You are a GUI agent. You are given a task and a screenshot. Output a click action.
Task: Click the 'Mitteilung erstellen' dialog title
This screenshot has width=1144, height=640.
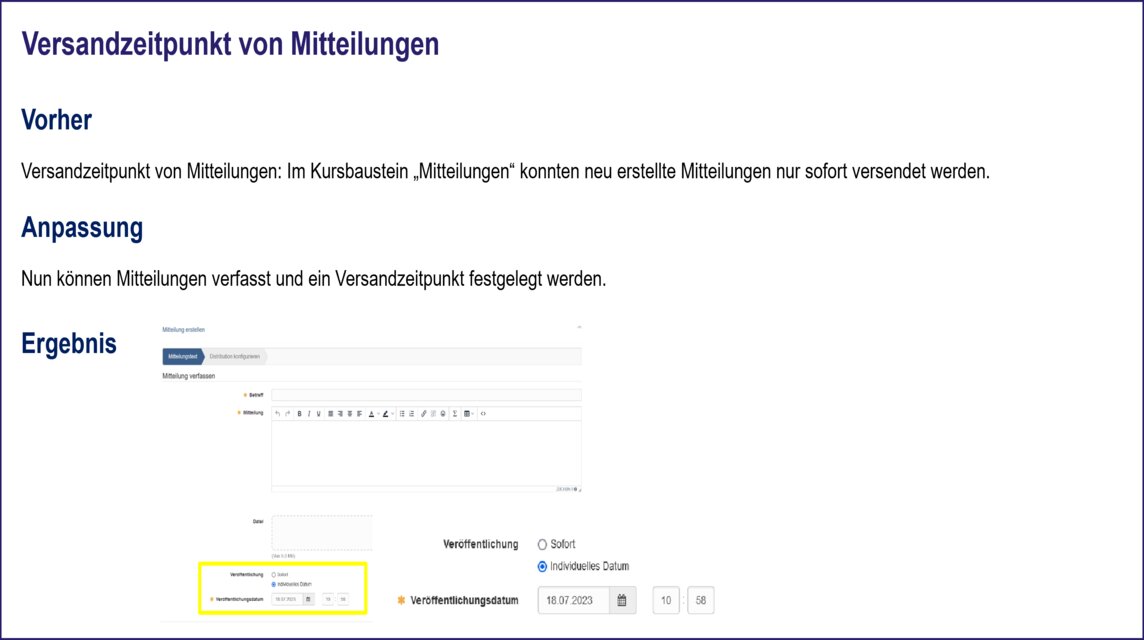(x=183, y=330)
